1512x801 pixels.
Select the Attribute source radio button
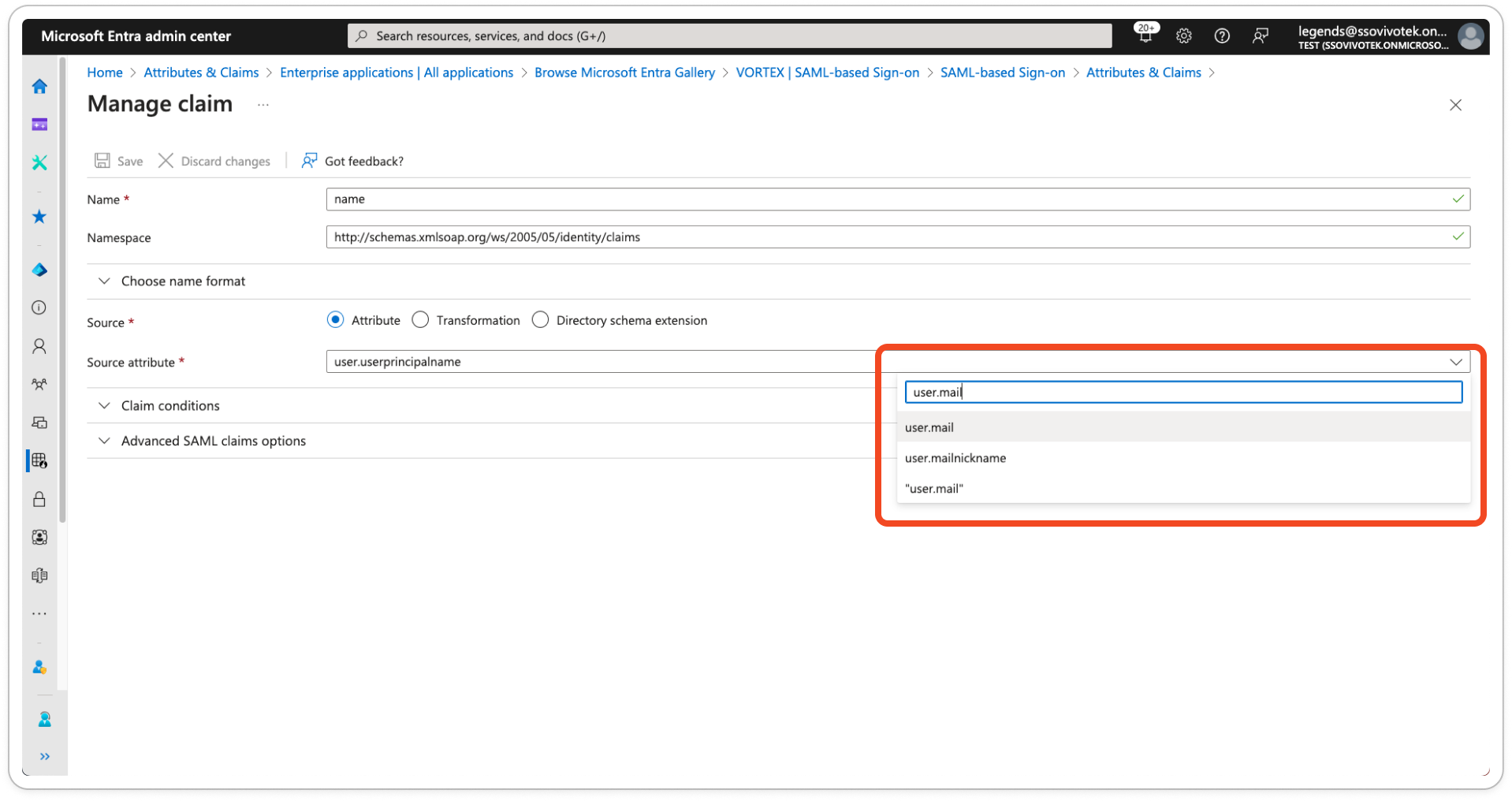pyautogui.click(x=335, y=319)
